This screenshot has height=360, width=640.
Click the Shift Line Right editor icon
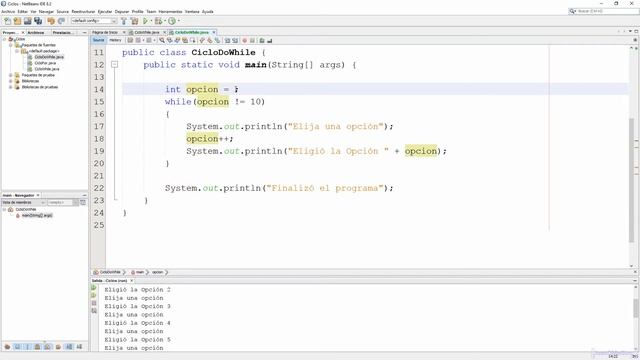[x=235, y=40]
